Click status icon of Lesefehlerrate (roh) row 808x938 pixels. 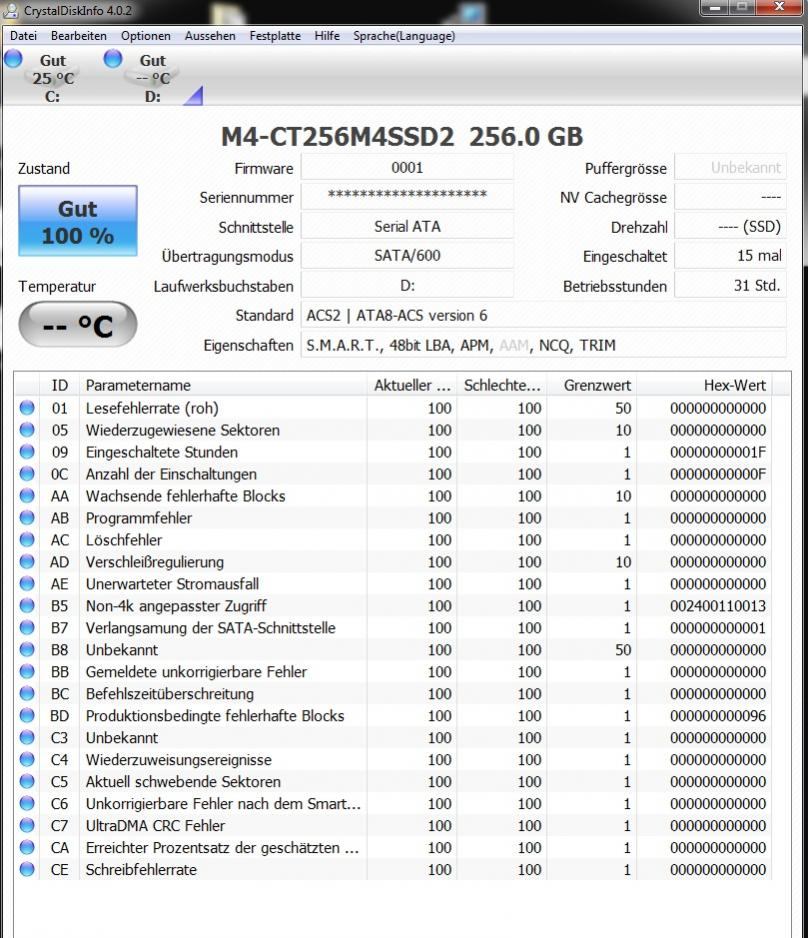coord(27,407)
